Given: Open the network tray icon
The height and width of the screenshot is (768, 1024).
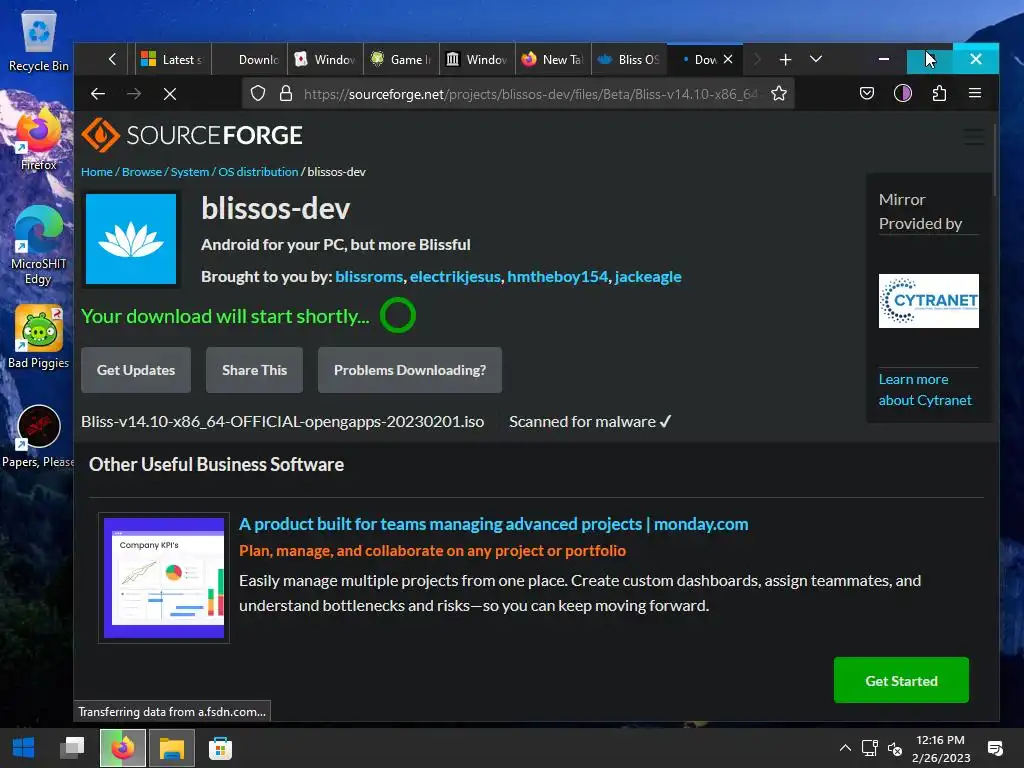Looking at the screenshot, I should (869, 748).
